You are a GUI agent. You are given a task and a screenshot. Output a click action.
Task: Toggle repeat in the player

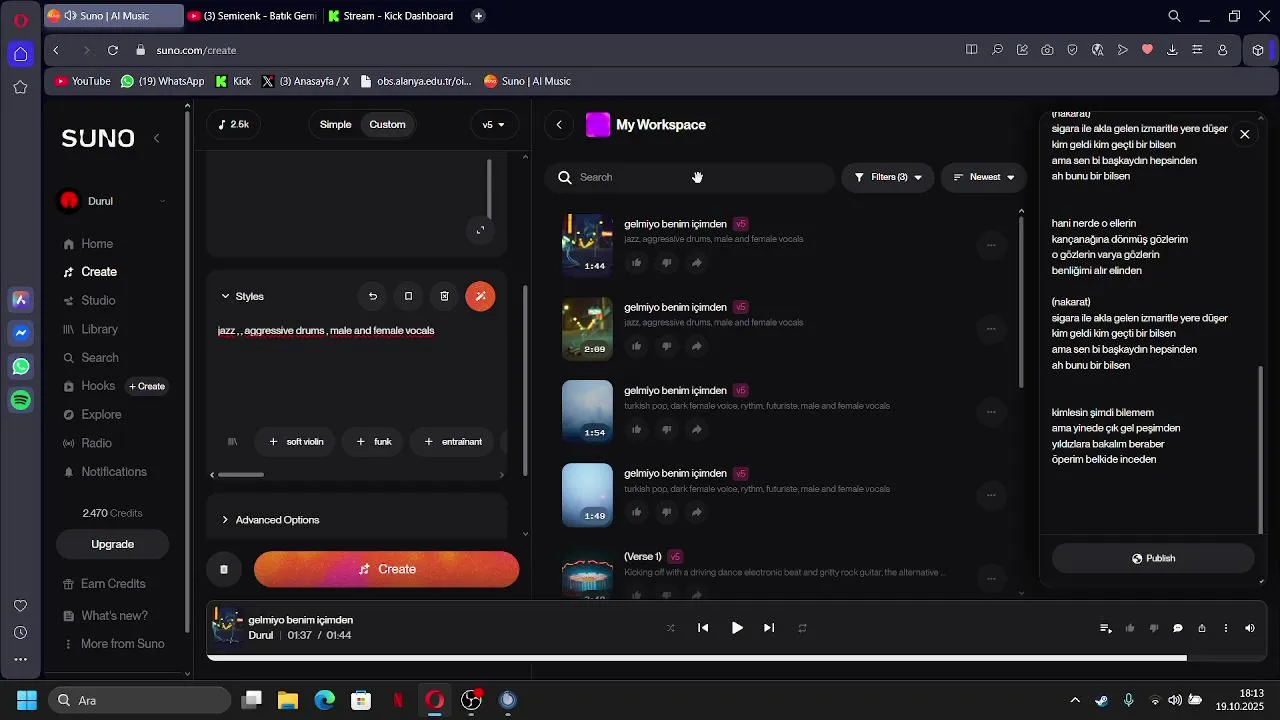[x=802, y=628]
